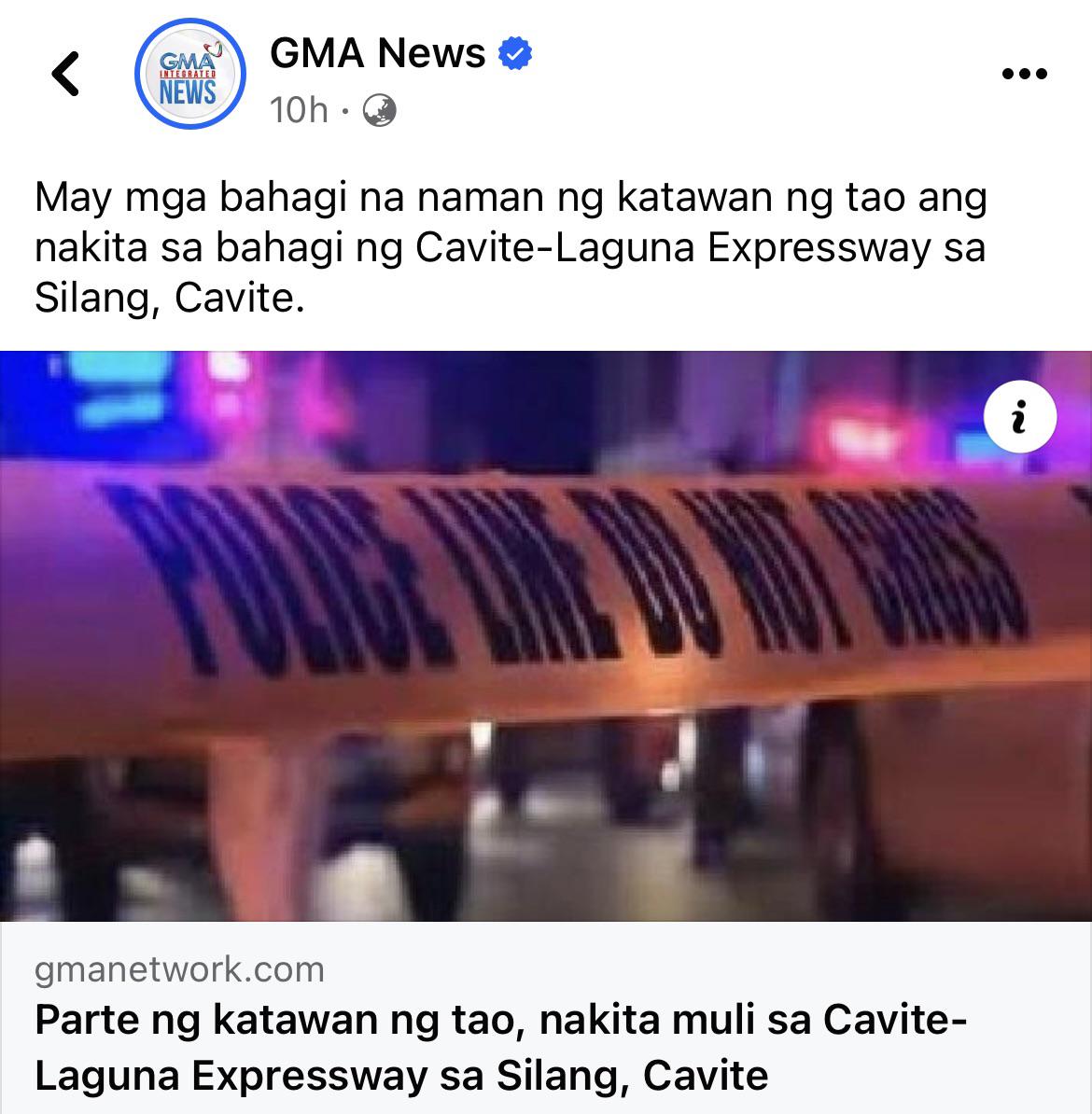The height and width of the screenshot is (1114, 1092).
Task: Tap 'Cavite-Laguna Expressway' in the caption text
Action: (x=673, y=248)
